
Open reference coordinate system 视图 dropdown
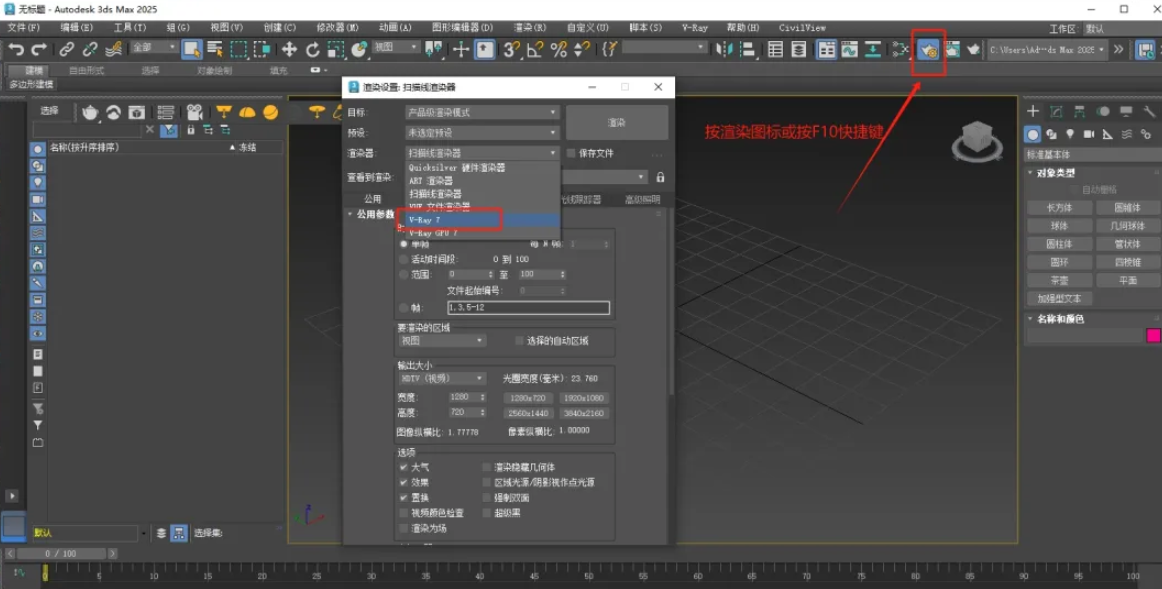(x=396, y=47)
